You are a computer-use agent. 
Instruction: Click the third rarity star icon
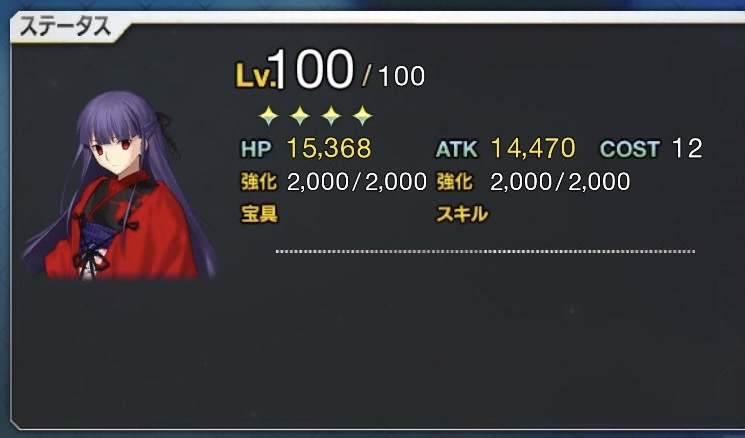[x=331, y=115]
